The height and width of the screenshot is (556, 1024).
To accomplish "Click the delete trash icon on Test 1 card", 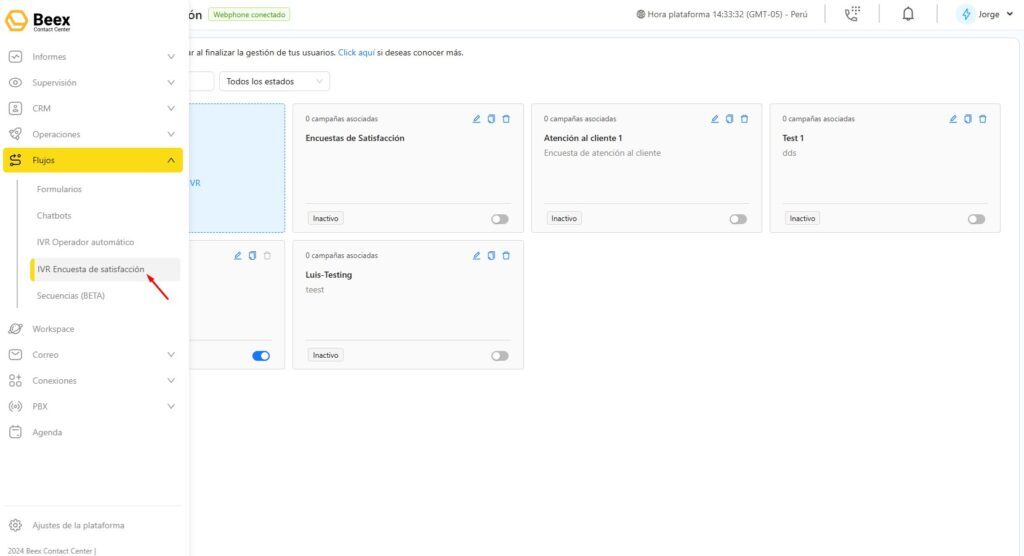I will pyautogui.click(x=982, y=119).
